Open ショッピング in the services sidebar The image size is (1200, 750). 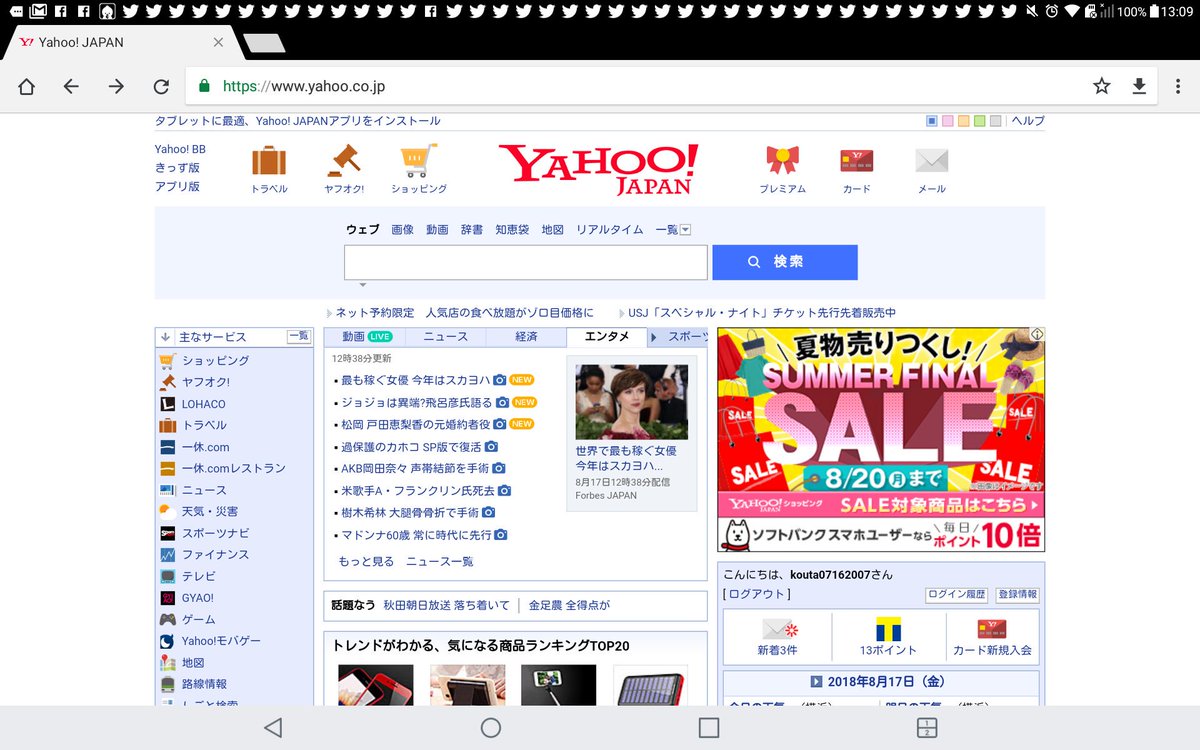(x=215, y=360)
